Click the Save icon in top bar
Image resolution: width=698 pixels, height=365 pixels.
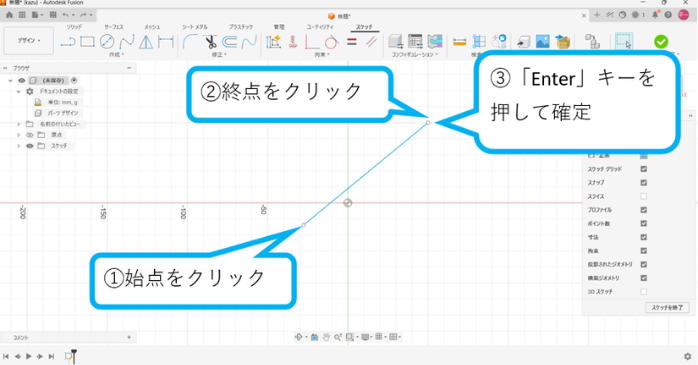(53, 15)
